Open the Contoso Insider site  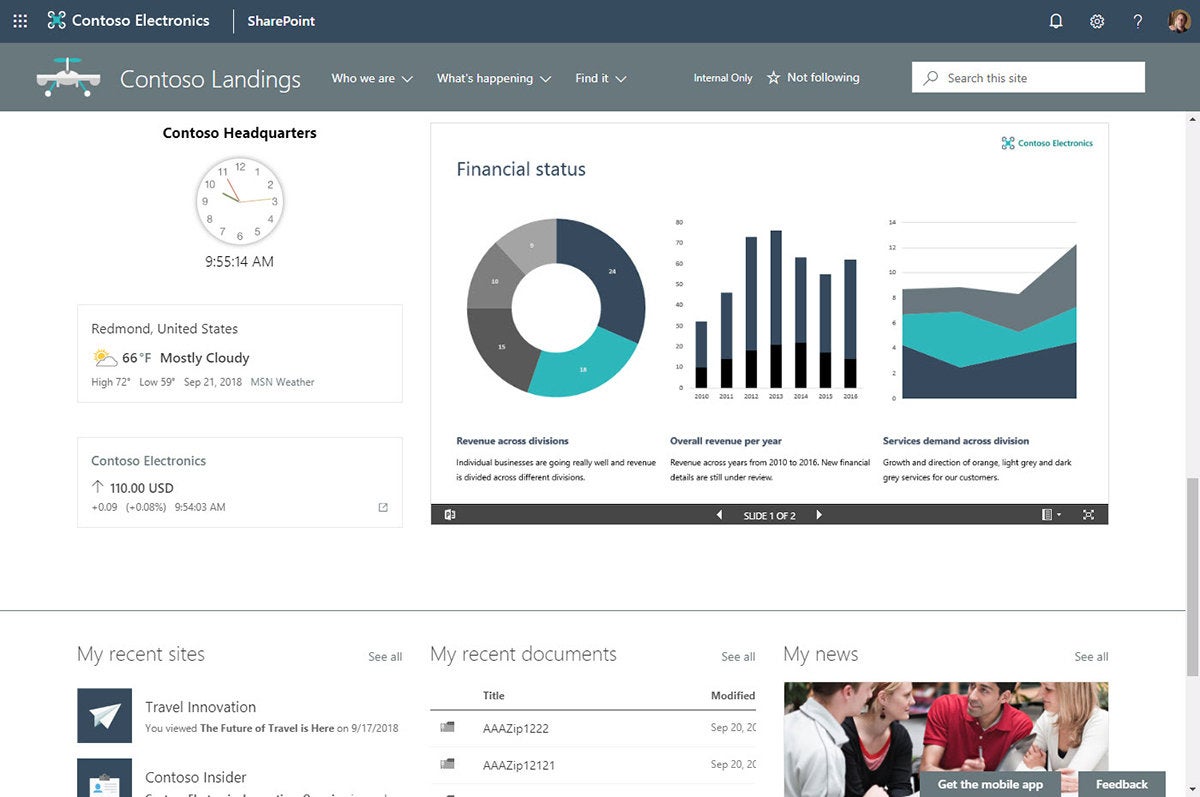point(196,777)
